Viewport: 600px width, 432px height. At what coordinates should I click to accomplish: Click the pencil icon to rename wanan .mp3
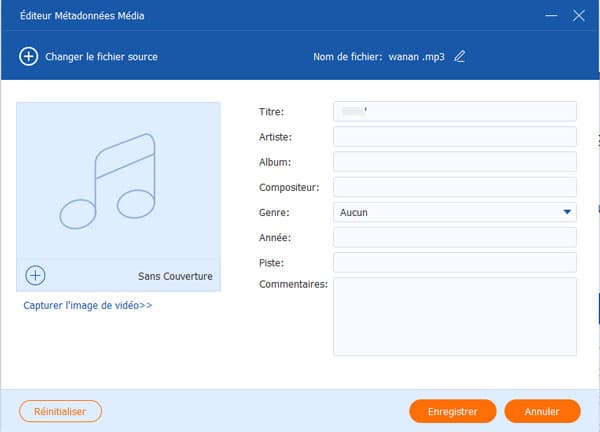click(x=460, y=57)
